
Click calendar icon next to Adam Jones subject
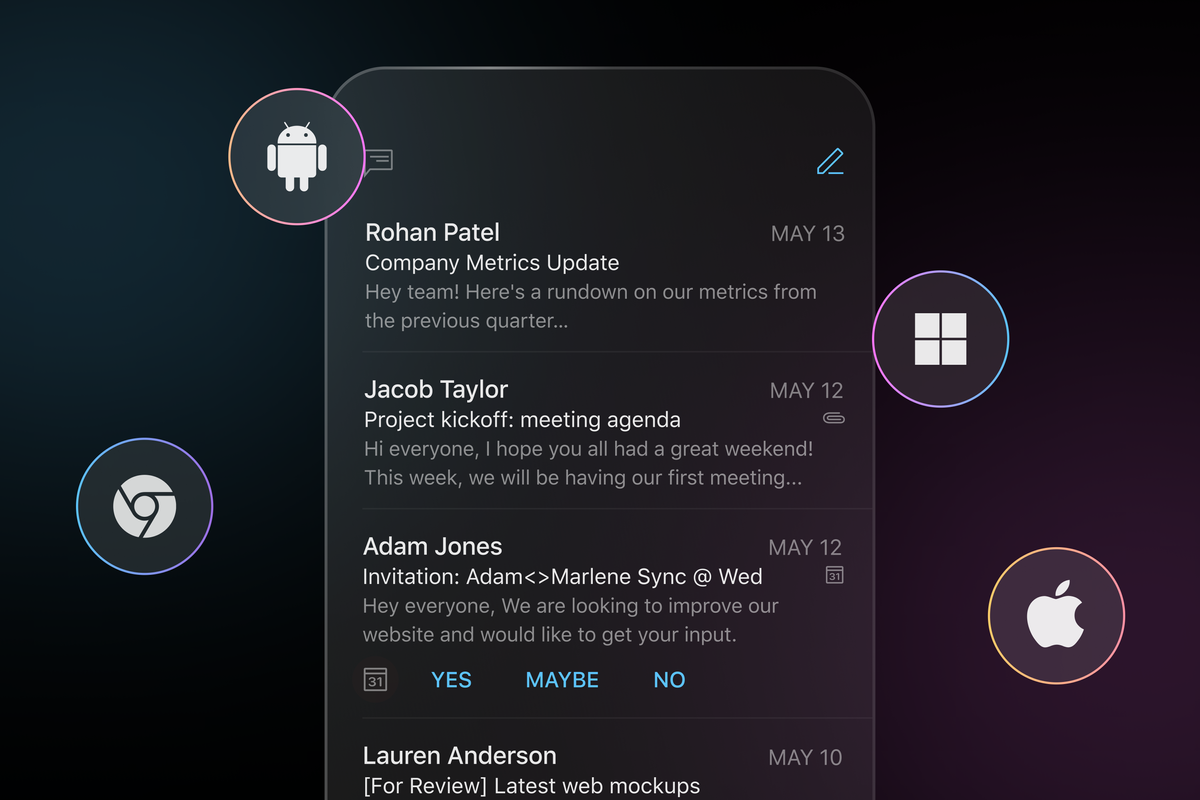pos(834,575)
